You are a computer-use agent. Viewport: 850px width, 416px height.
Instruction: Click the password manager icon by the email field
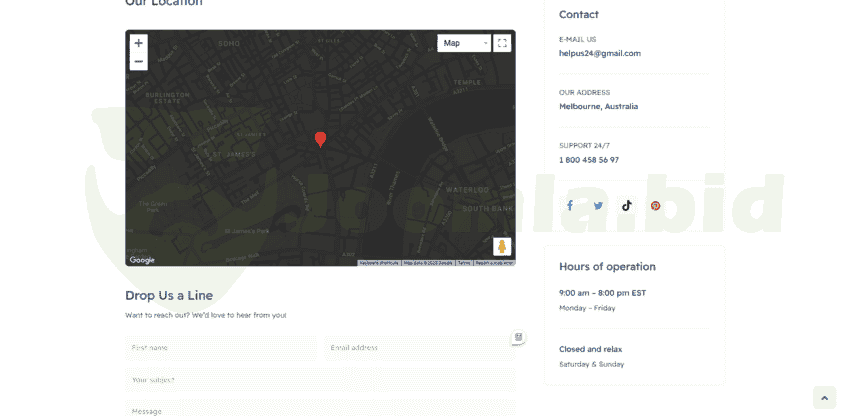pyautogui.click(x=518, y=338)
